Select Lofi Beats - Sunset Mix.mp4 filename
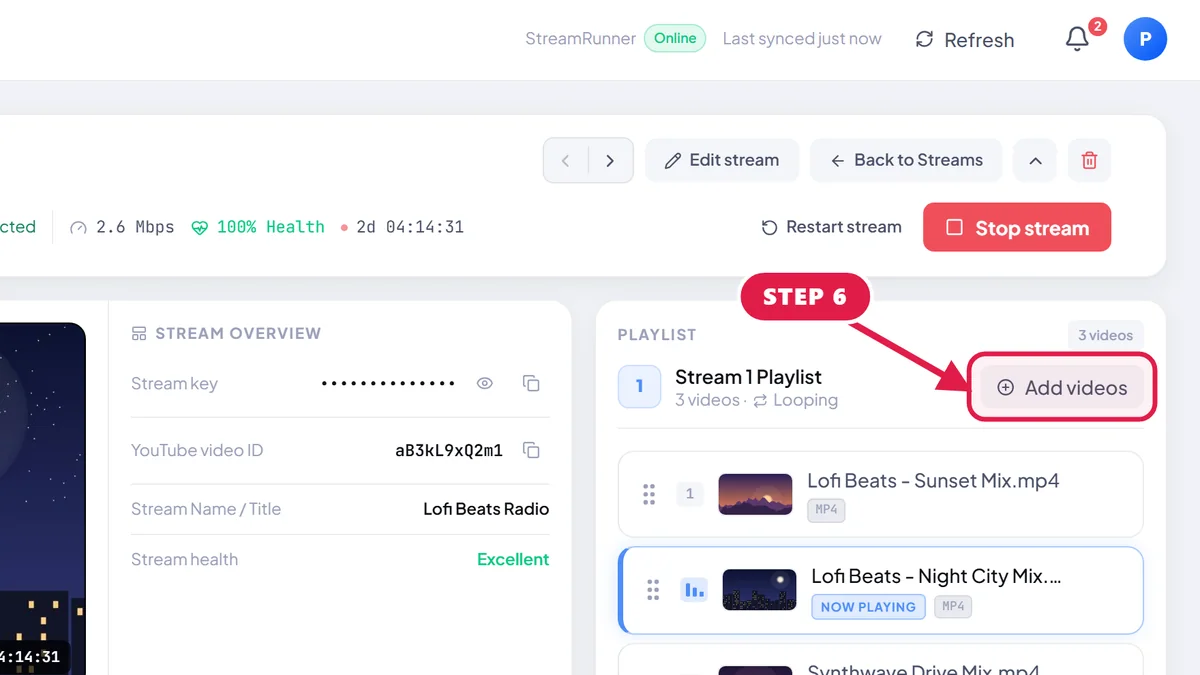 pos(933,481)
